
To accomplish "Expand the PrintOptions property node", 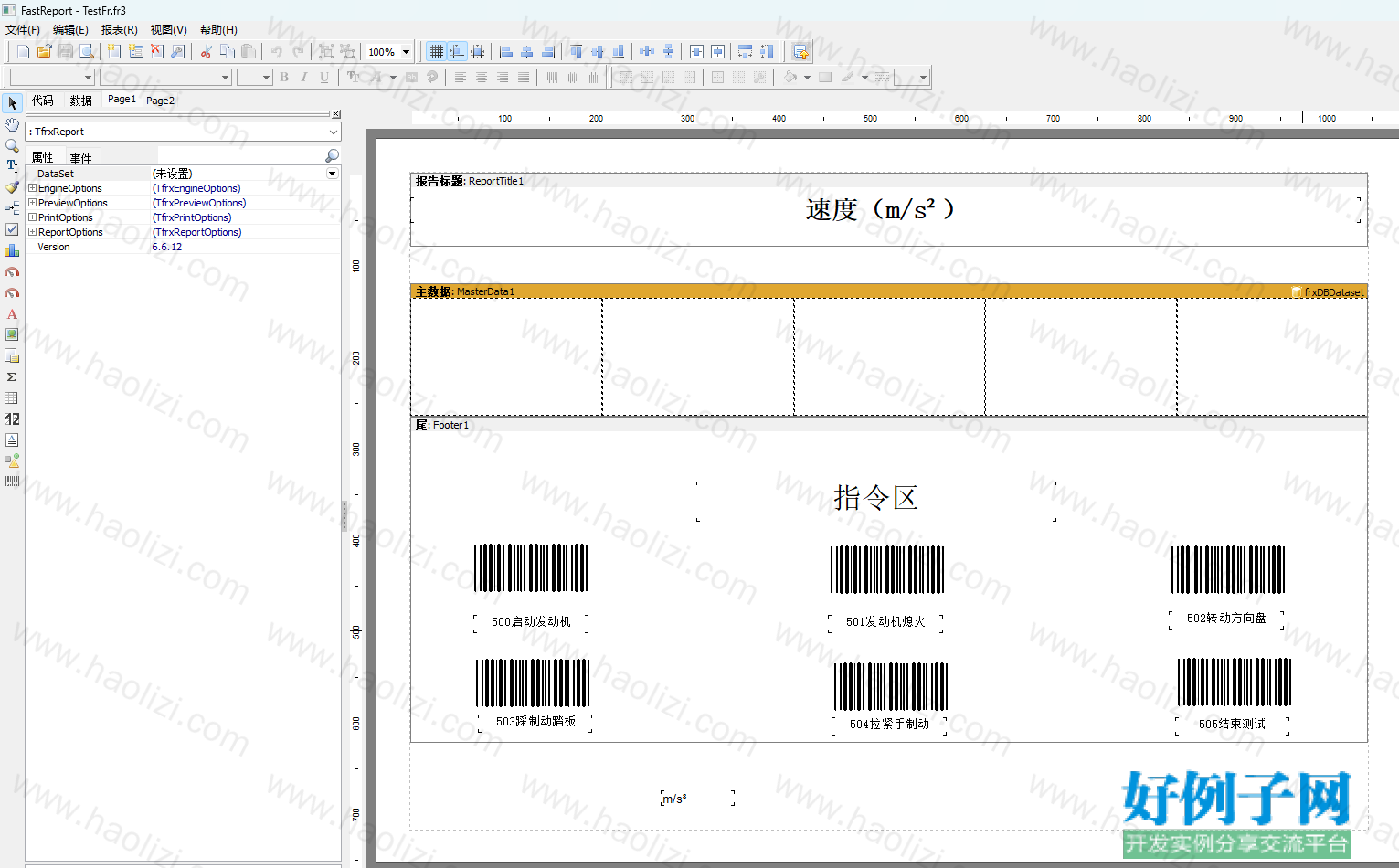I will tap(32, 217).
